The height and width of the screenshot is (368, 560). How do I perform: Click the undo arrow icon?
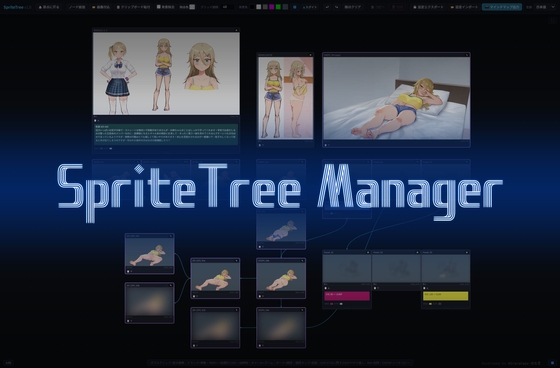click(327, 7)
